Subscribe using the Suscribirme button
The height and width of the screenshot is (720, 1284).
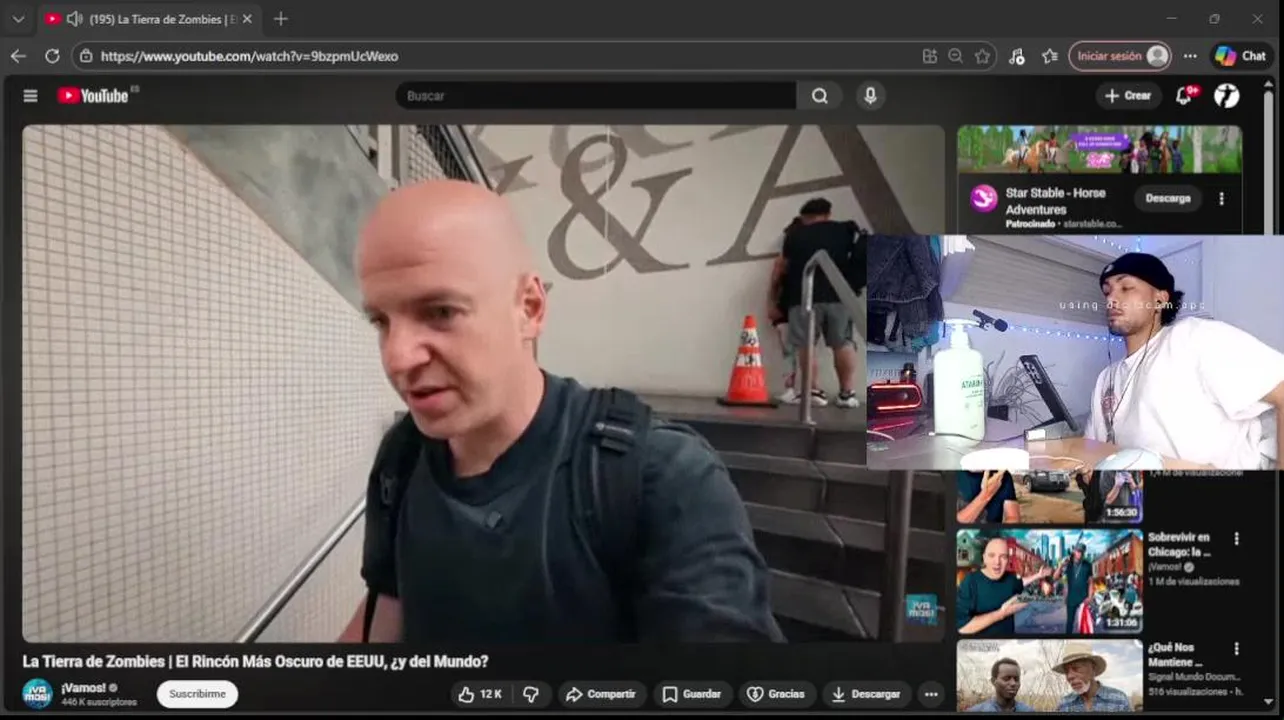point(197,694)
